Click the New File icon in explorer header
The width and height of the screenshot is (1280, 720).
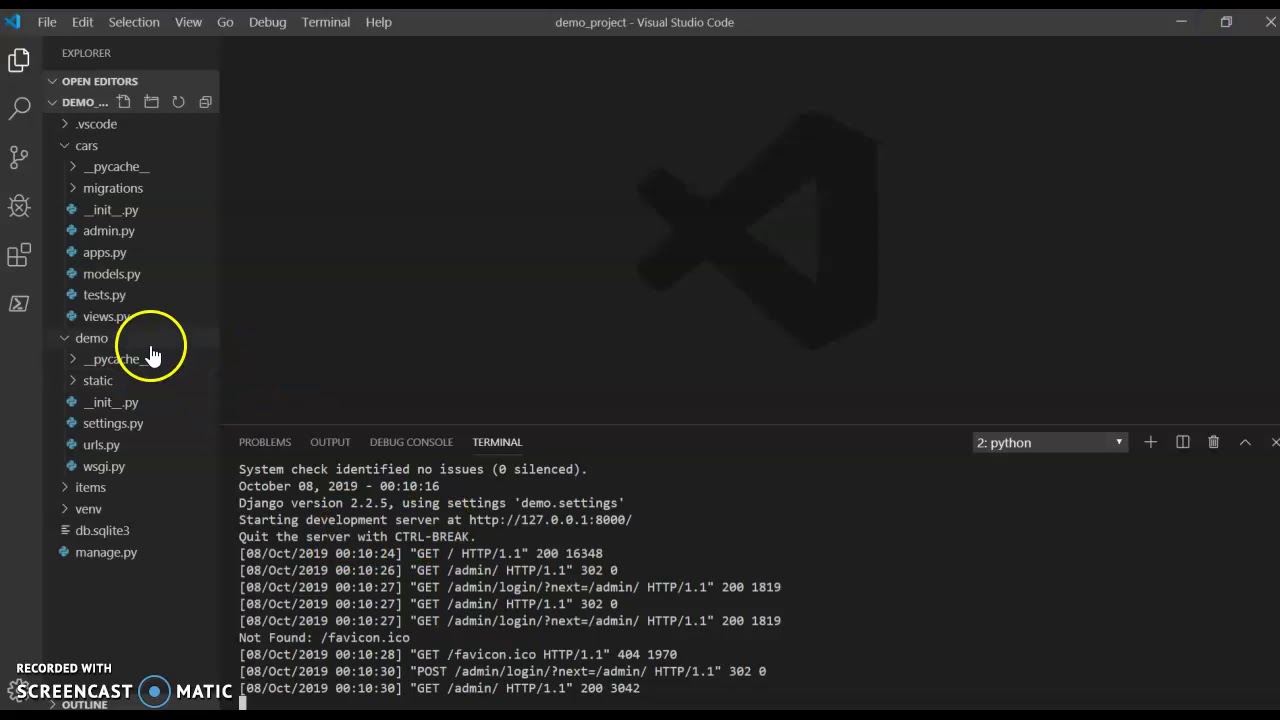(124, 102)
